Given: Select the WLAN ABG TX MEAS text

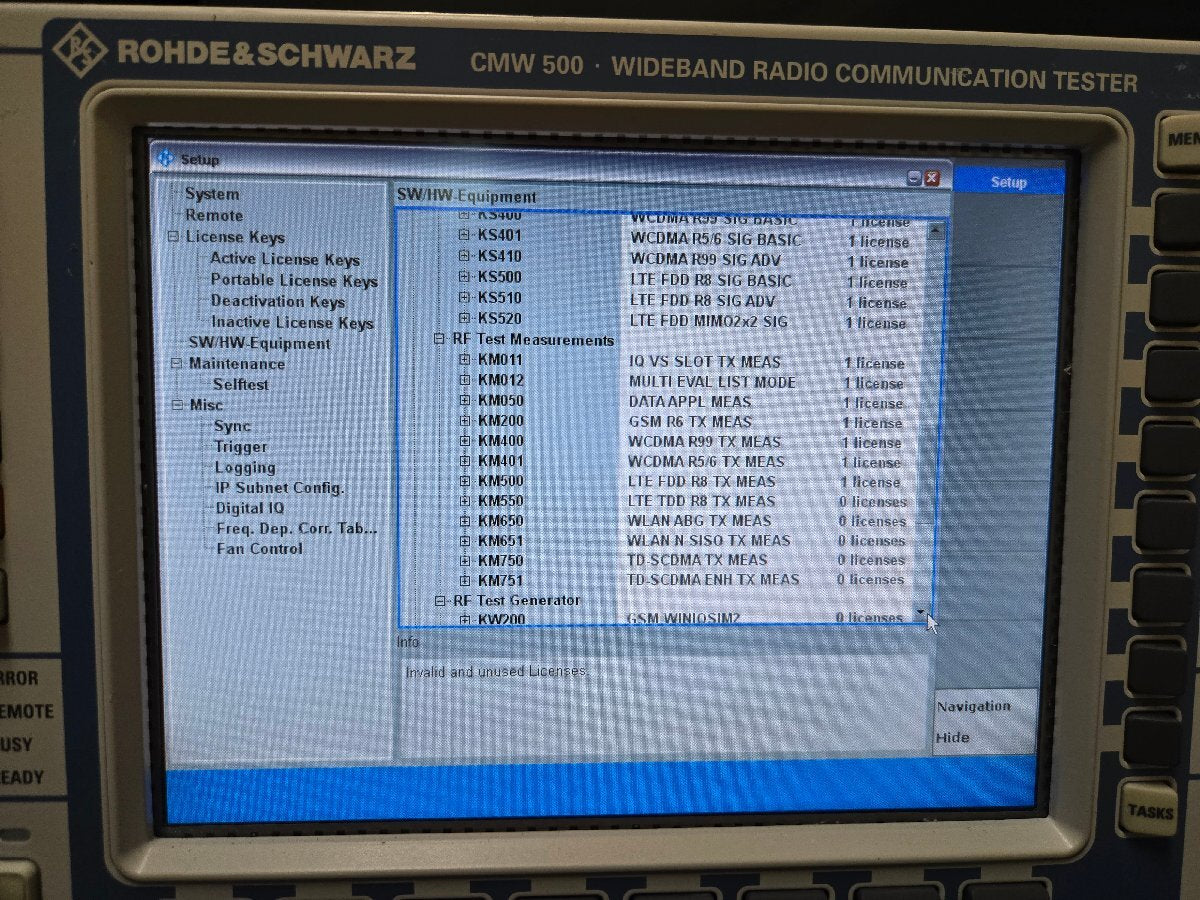Looking at the screenshot, I should 699,521.
